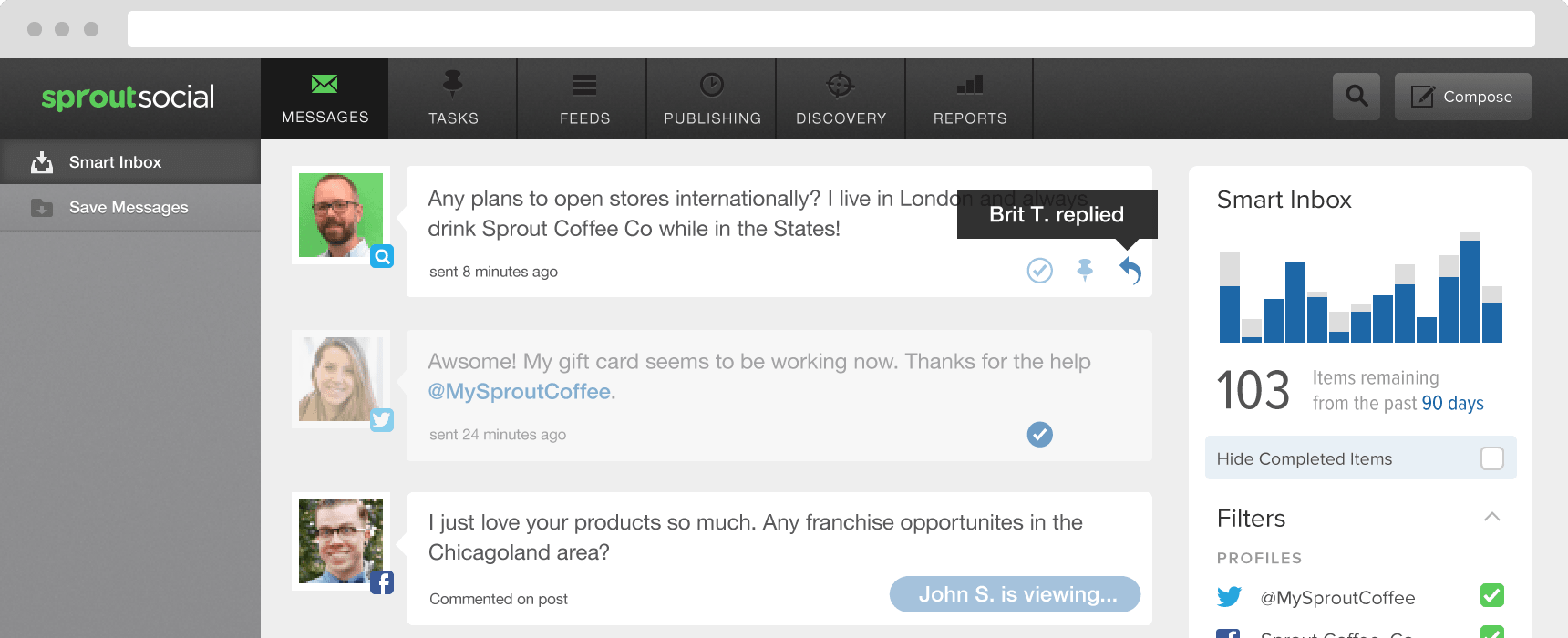Click 'sent 24 minutes ago' timestamp
1568x638 pixels.
point(498,435)
